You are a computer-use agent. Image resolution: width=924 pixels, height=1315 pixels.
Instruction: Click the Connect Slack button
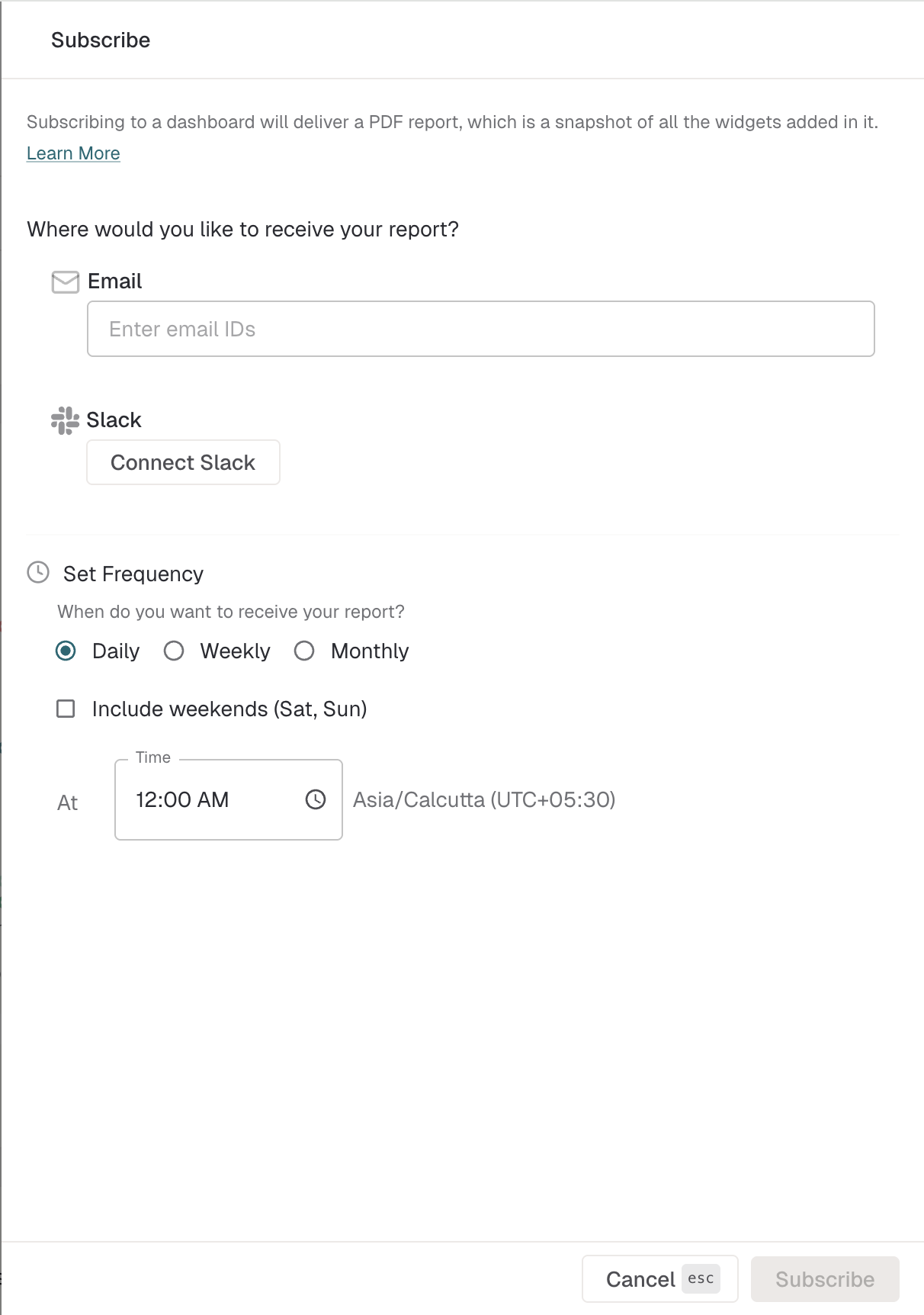pyautogui.click(x=183, y=462)
